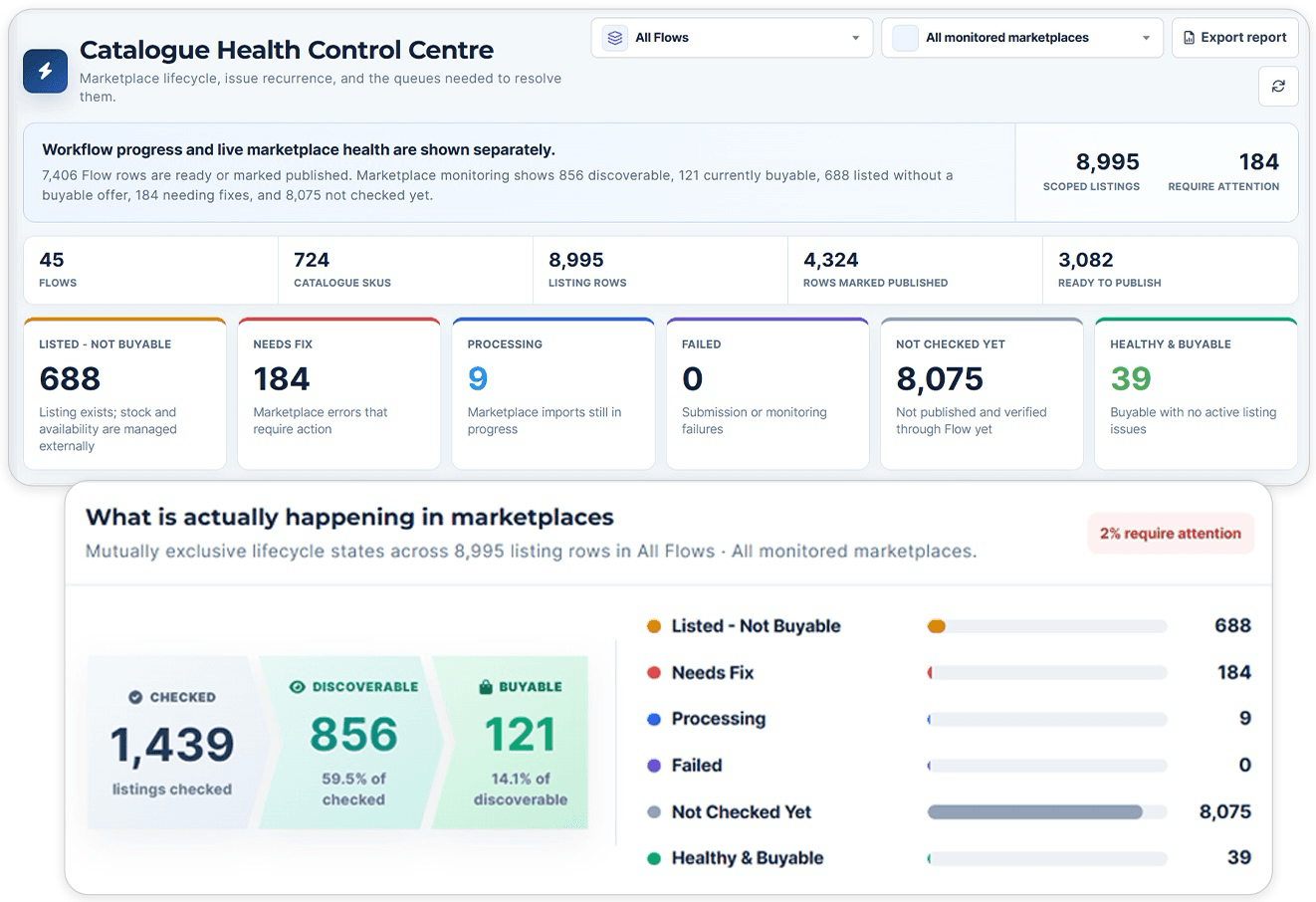Click the orange dot beside Listed - Not Buyable

pos(654,626)
